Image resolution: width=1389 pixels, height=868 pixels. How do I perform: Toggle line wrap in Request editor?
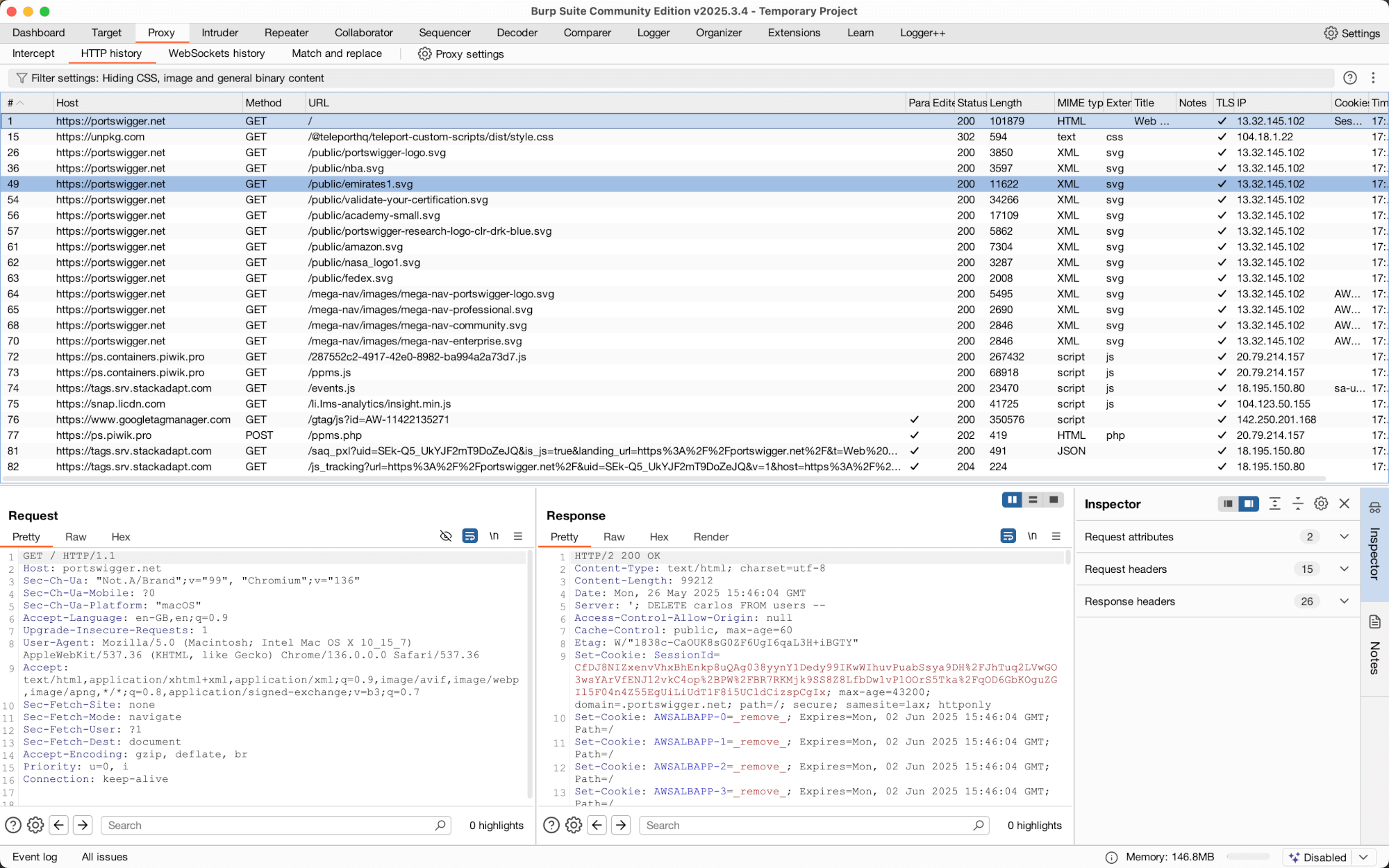470,536
